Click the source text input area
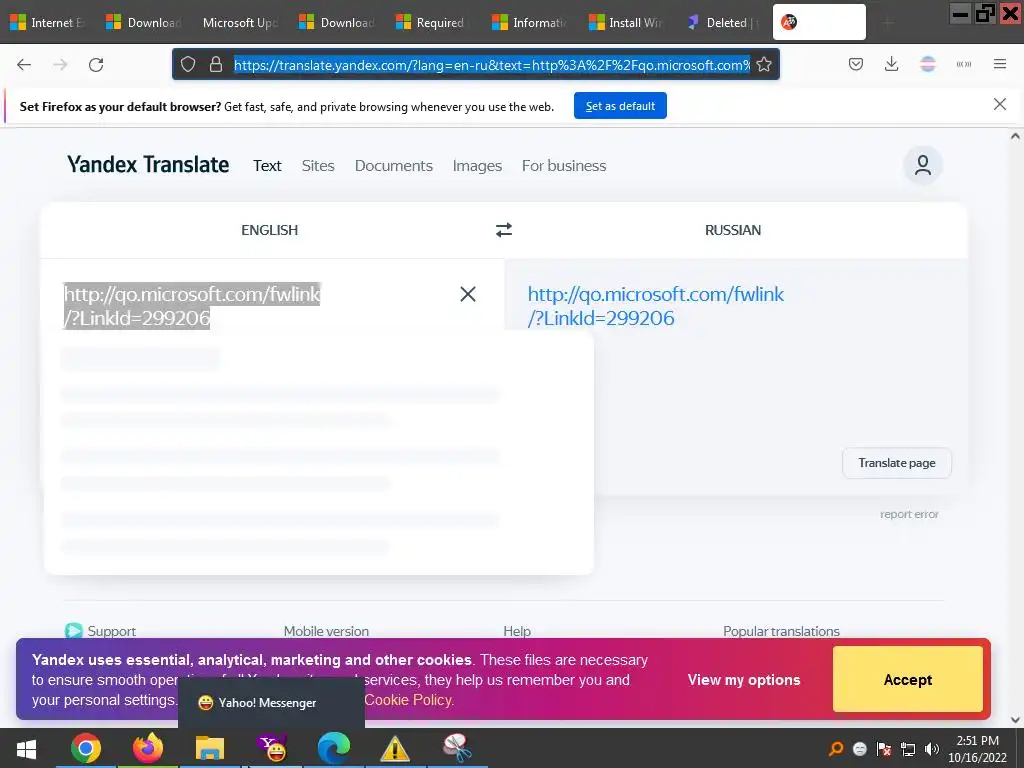The width and height of the screenshot is (1024, 768). [x=255, y=306]
